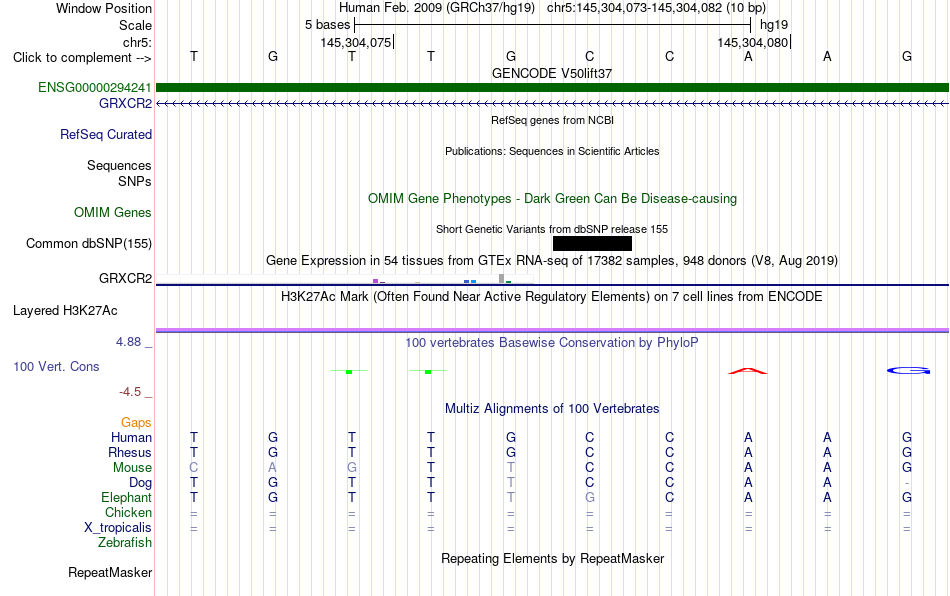Click the Mouse row's gray C base
950x596 pixels.
194,468
